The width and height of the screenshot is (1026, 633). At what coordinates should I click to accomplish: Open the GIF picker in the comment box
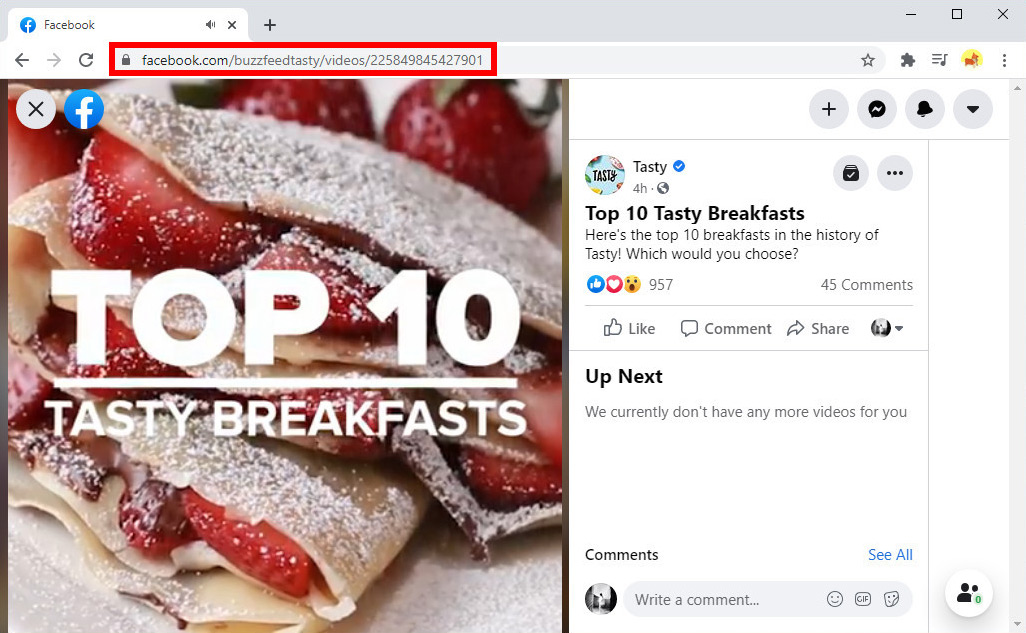coord(863,599)
